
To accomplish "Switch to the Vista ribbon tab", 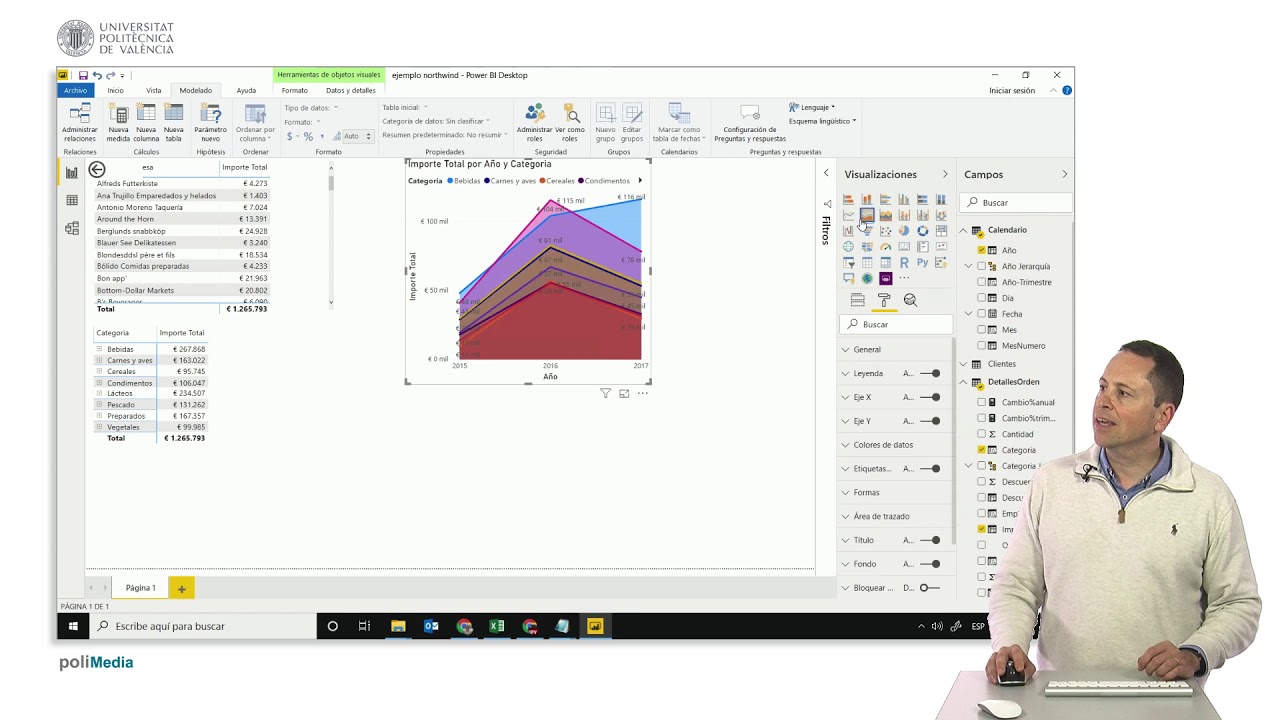I will [154, 90].
